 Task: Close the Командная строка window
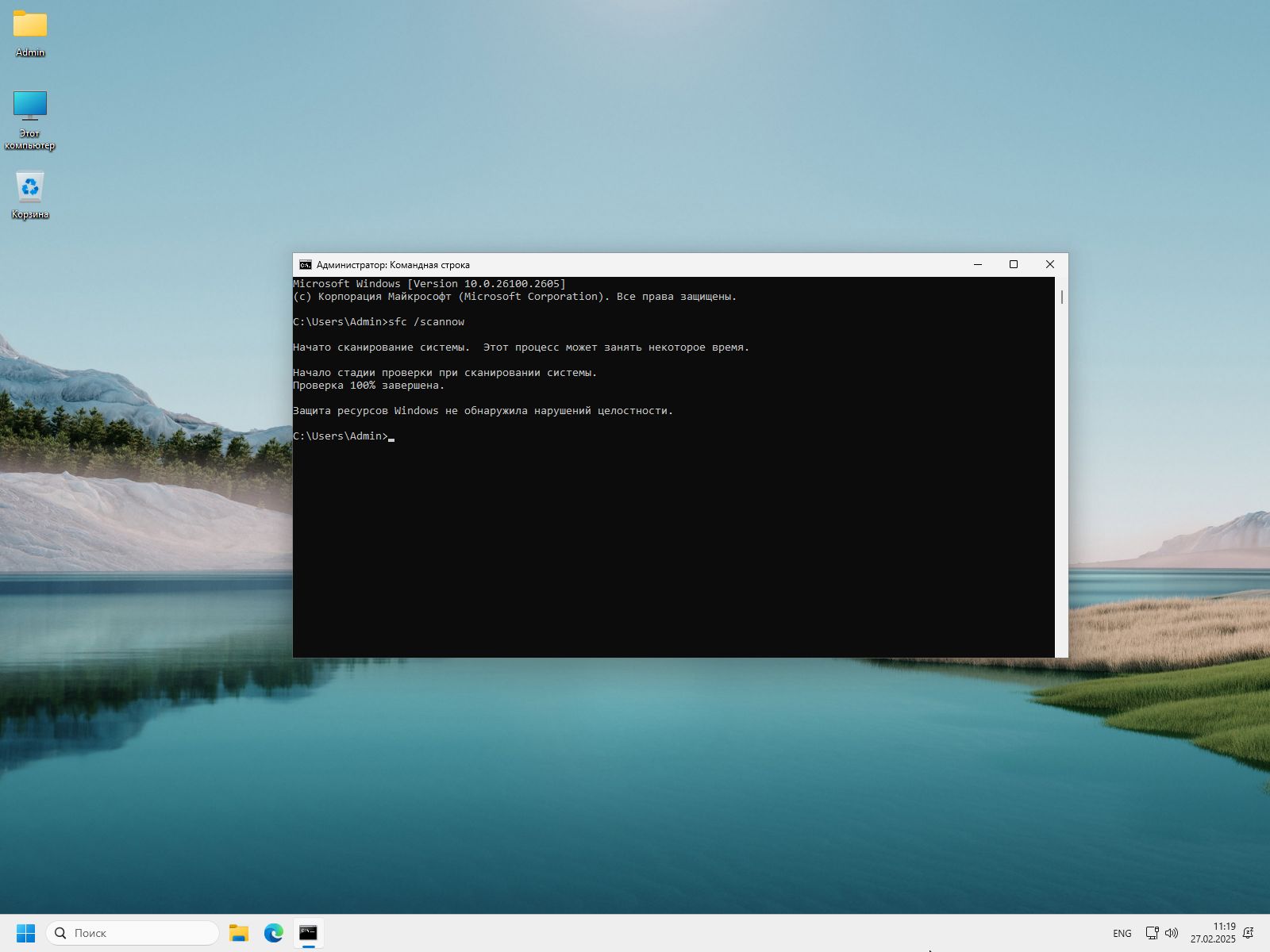click(x=1050, y=265)
